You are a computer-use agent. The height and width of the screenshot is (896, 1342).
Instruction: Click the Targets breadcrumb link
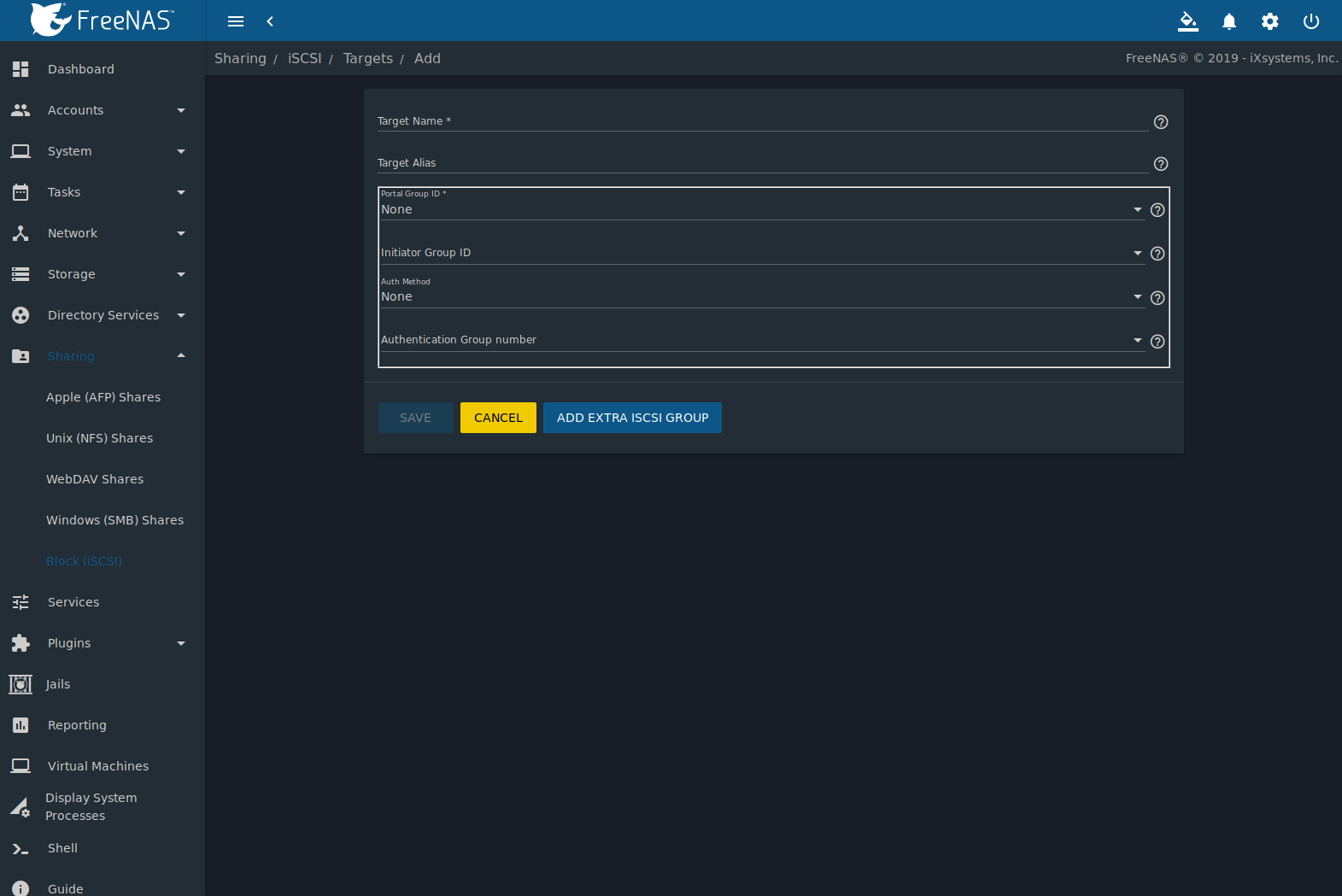(368, 58)
